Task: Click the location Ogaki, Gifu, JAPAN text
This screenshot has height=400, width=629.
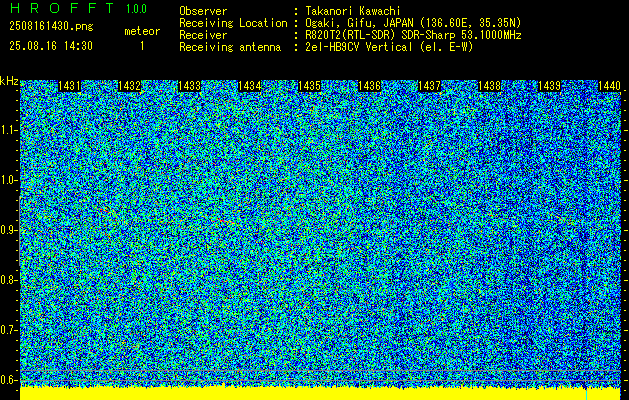Action: coord(413,23)
